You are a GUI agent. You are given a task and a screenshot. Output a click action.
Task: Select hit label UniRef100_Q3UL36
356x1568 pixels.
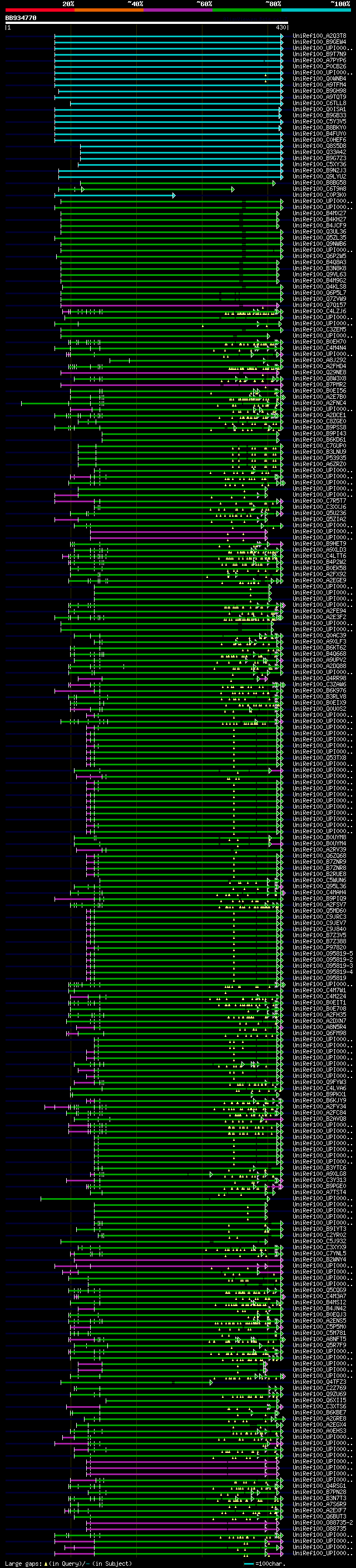319,232
